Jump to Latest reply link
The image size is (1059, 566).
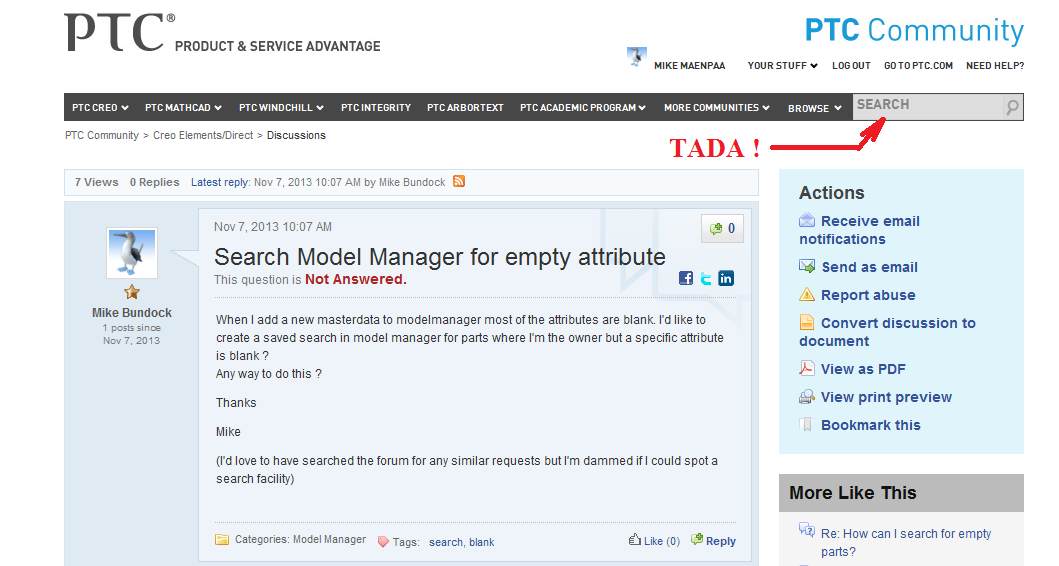click(219, 182)
